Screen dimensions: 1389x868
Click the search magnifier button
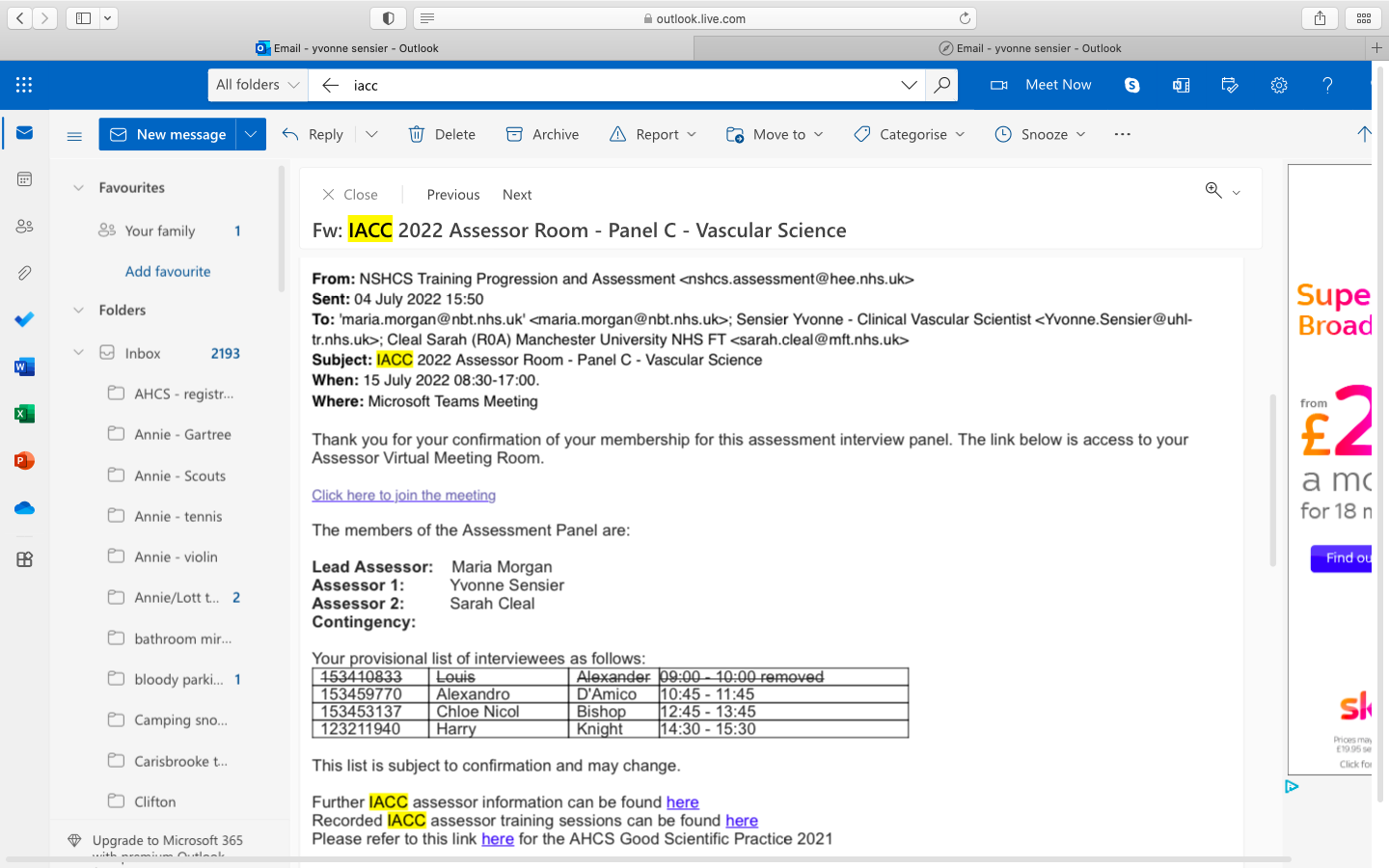(941, 85)
